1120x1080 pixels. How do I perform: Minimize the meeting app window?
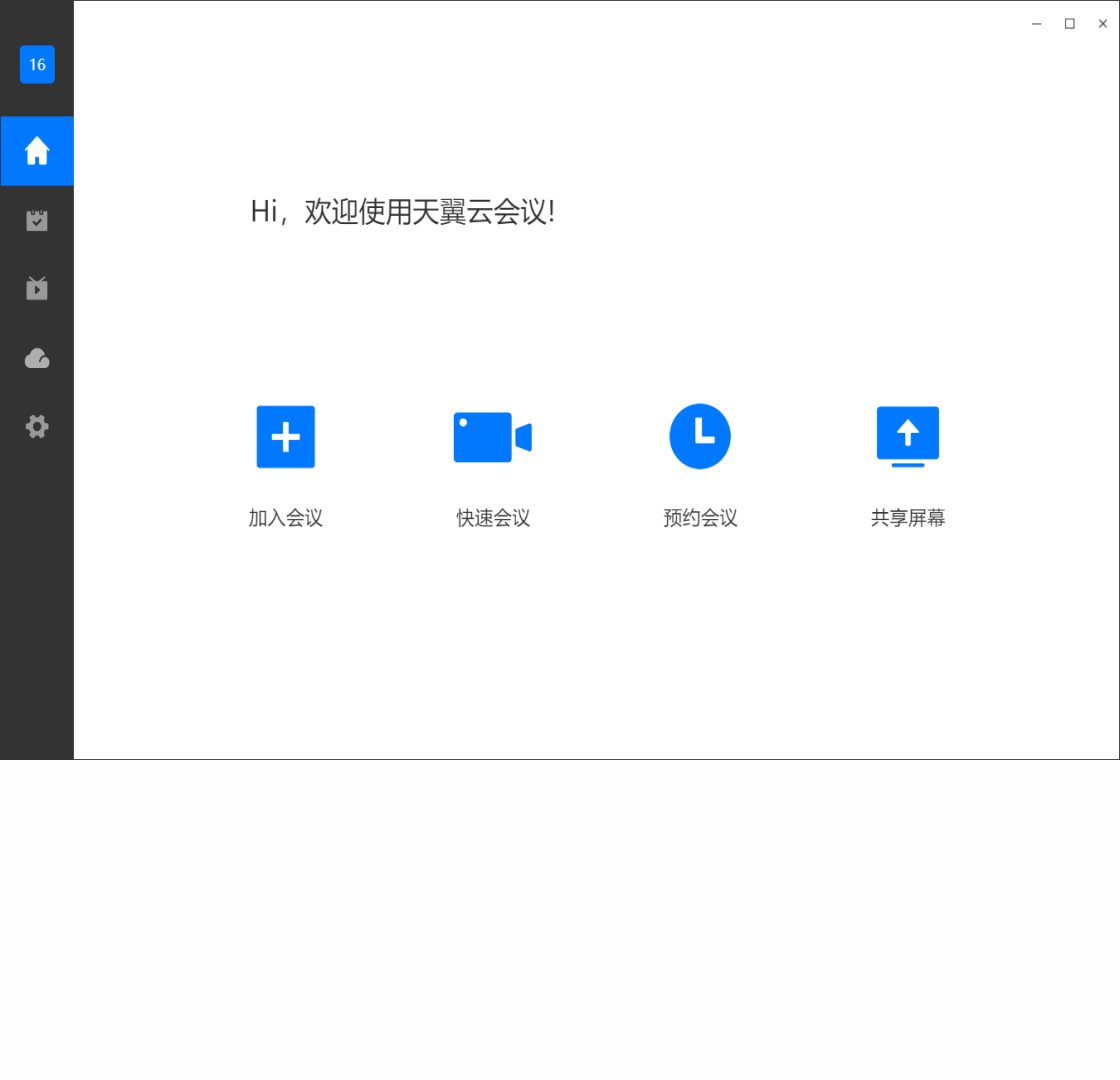point(1036,24)
